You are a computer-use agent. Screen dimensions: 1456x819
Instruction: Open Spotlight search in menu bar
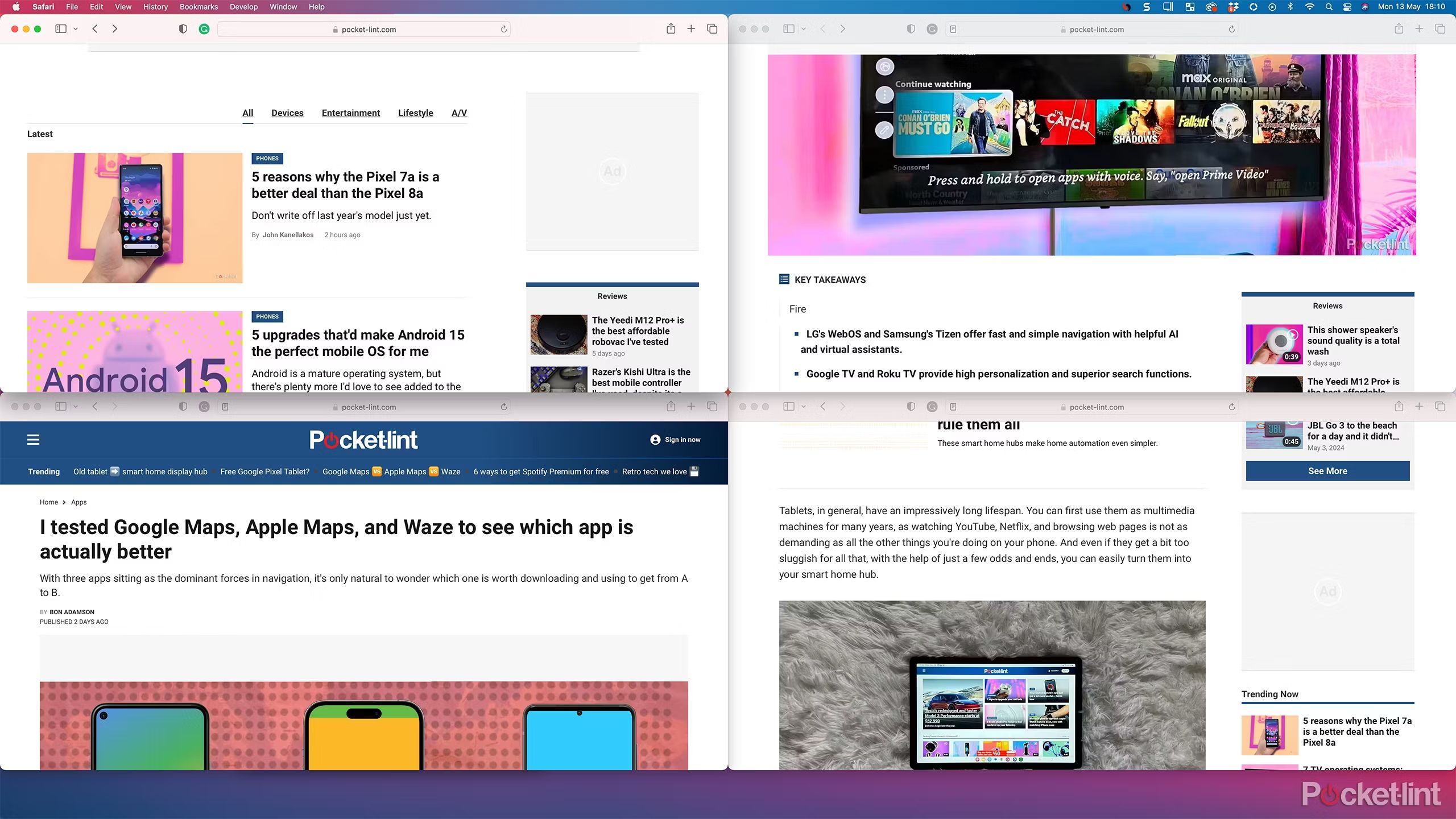click(1329, 7)
